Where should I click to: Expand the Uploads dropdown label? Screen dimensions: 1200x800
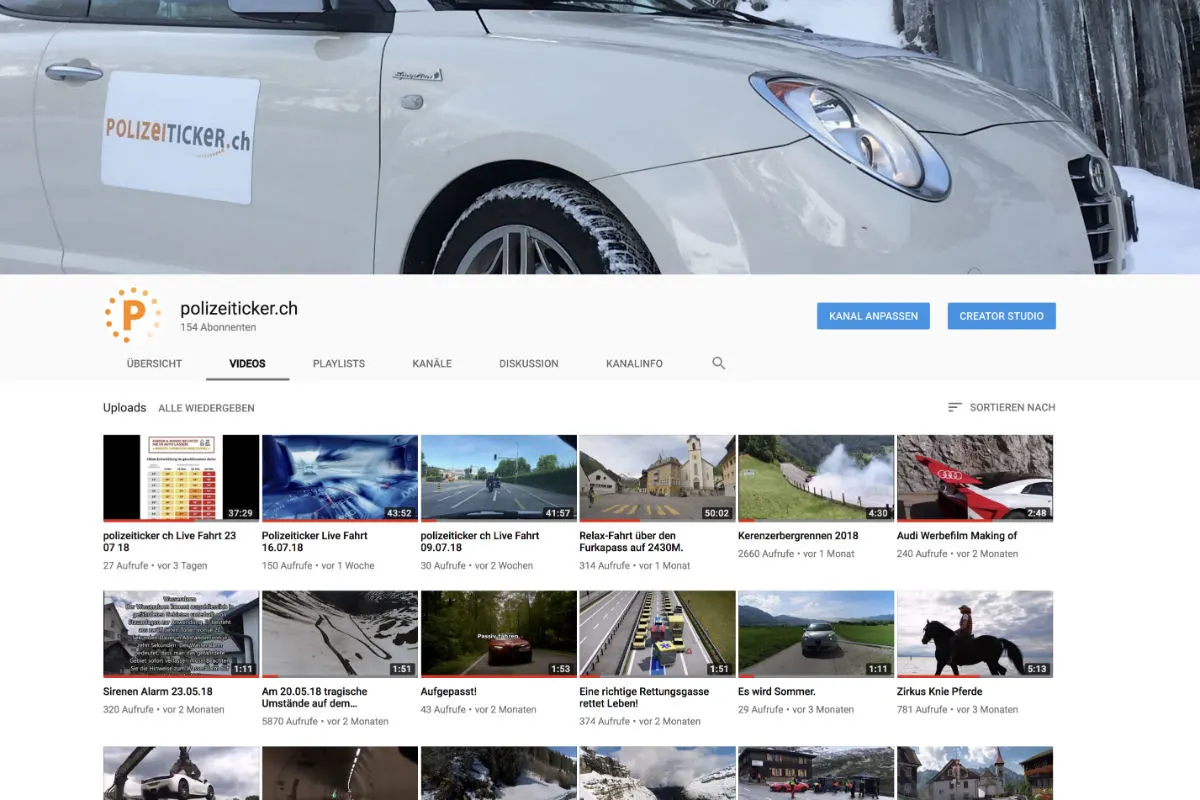[x=124, y=408]
